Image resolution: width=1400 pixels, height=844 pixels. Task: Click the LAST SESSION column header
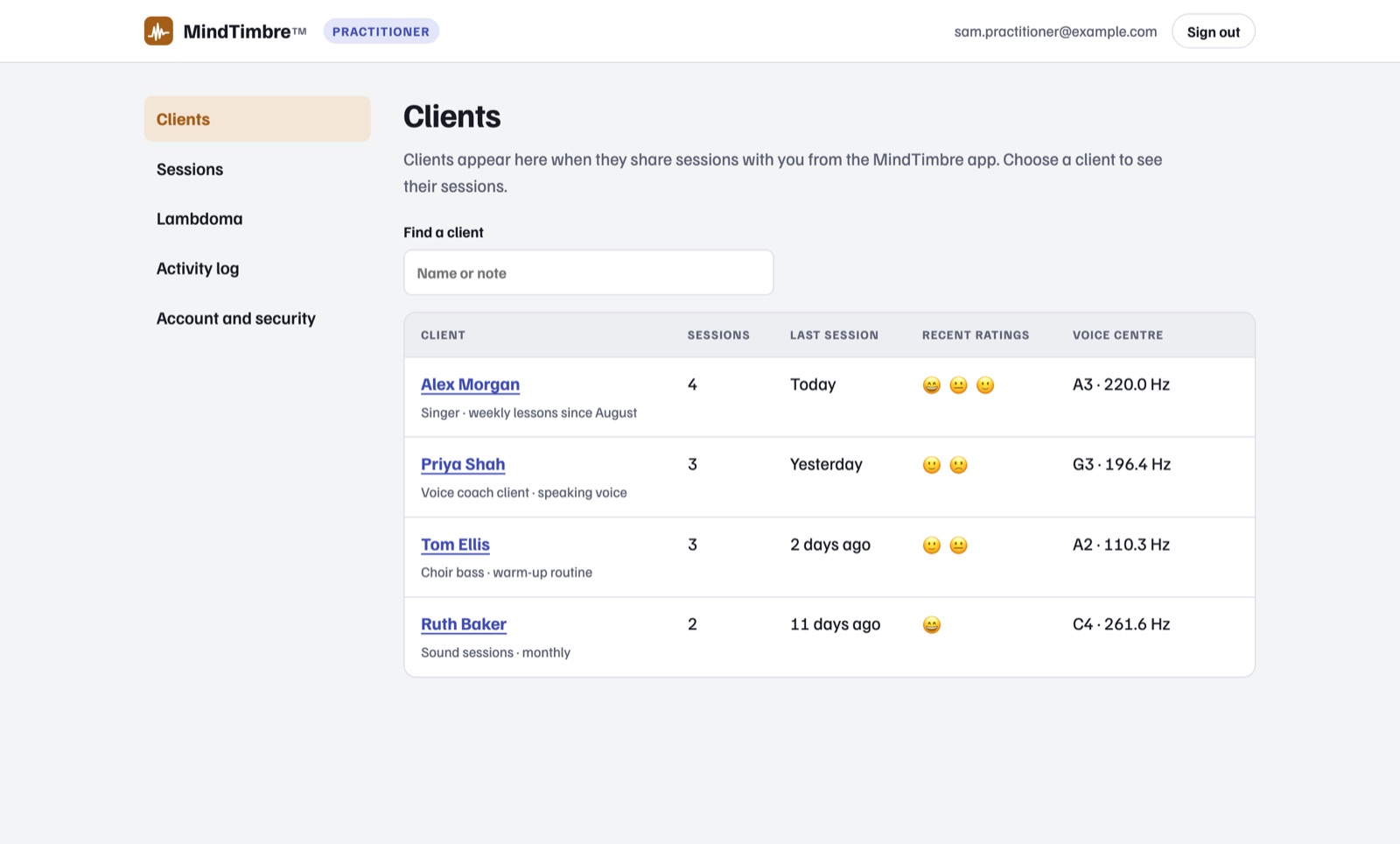click(834, 335)
